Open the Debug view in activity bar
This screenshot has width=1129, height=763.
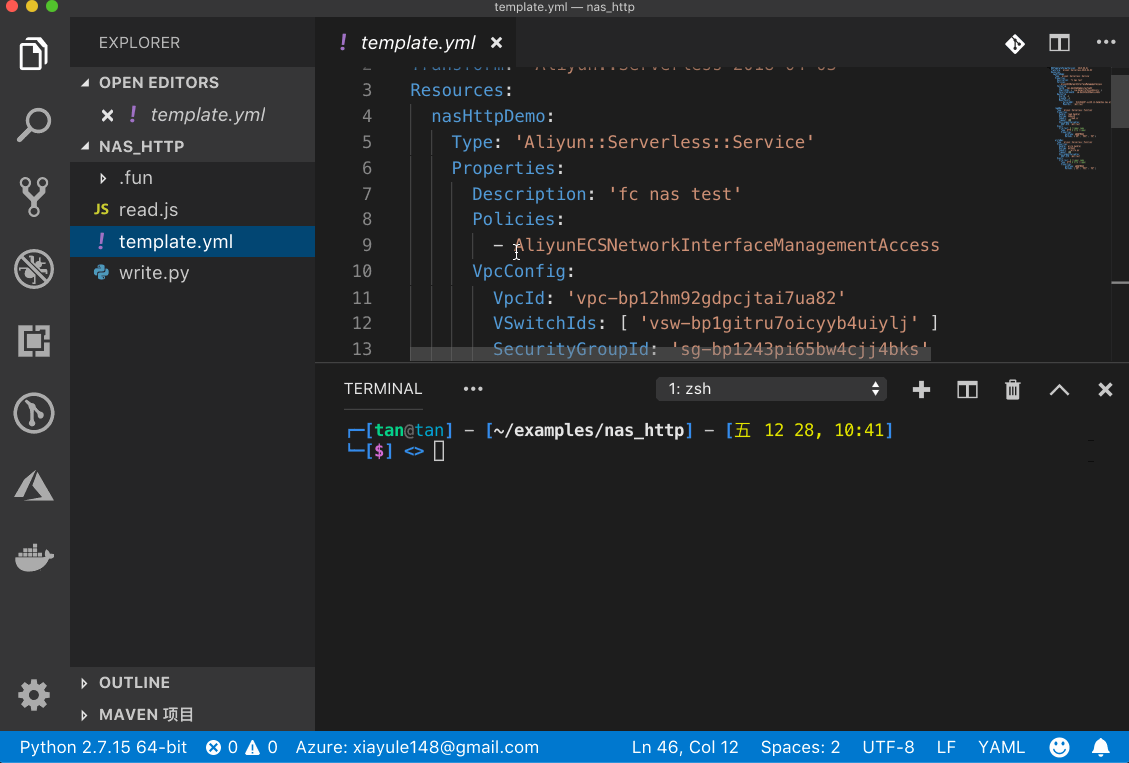tap(34, 269)
